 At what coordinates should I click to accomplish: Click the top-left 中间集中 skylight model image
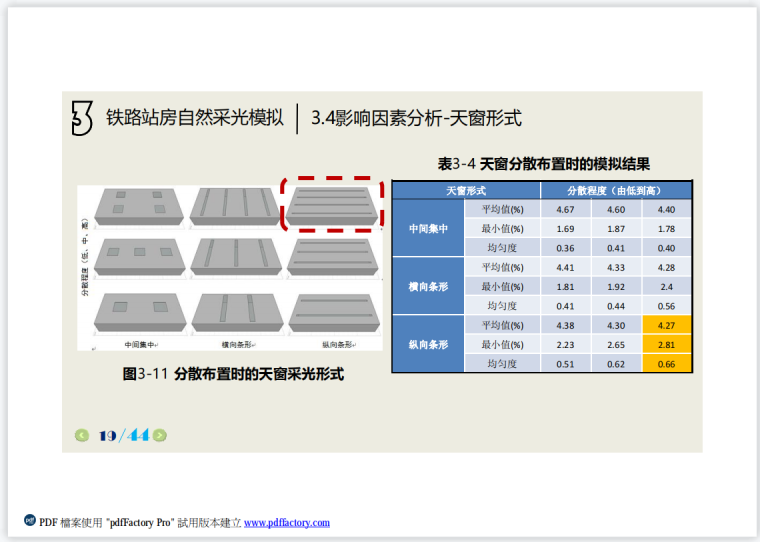click(138, 207)
